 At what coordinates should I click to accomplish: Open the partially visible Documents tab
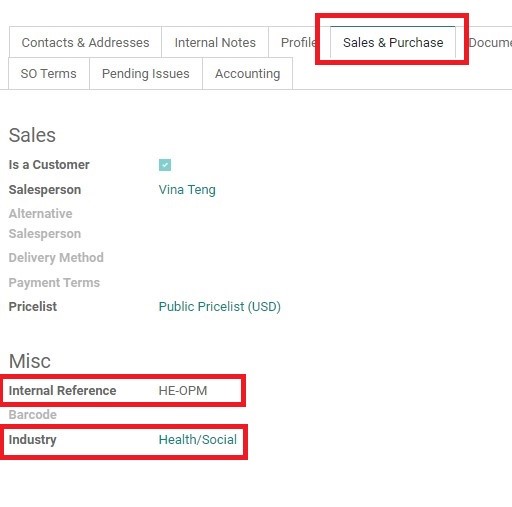click(x=489, y=42)
